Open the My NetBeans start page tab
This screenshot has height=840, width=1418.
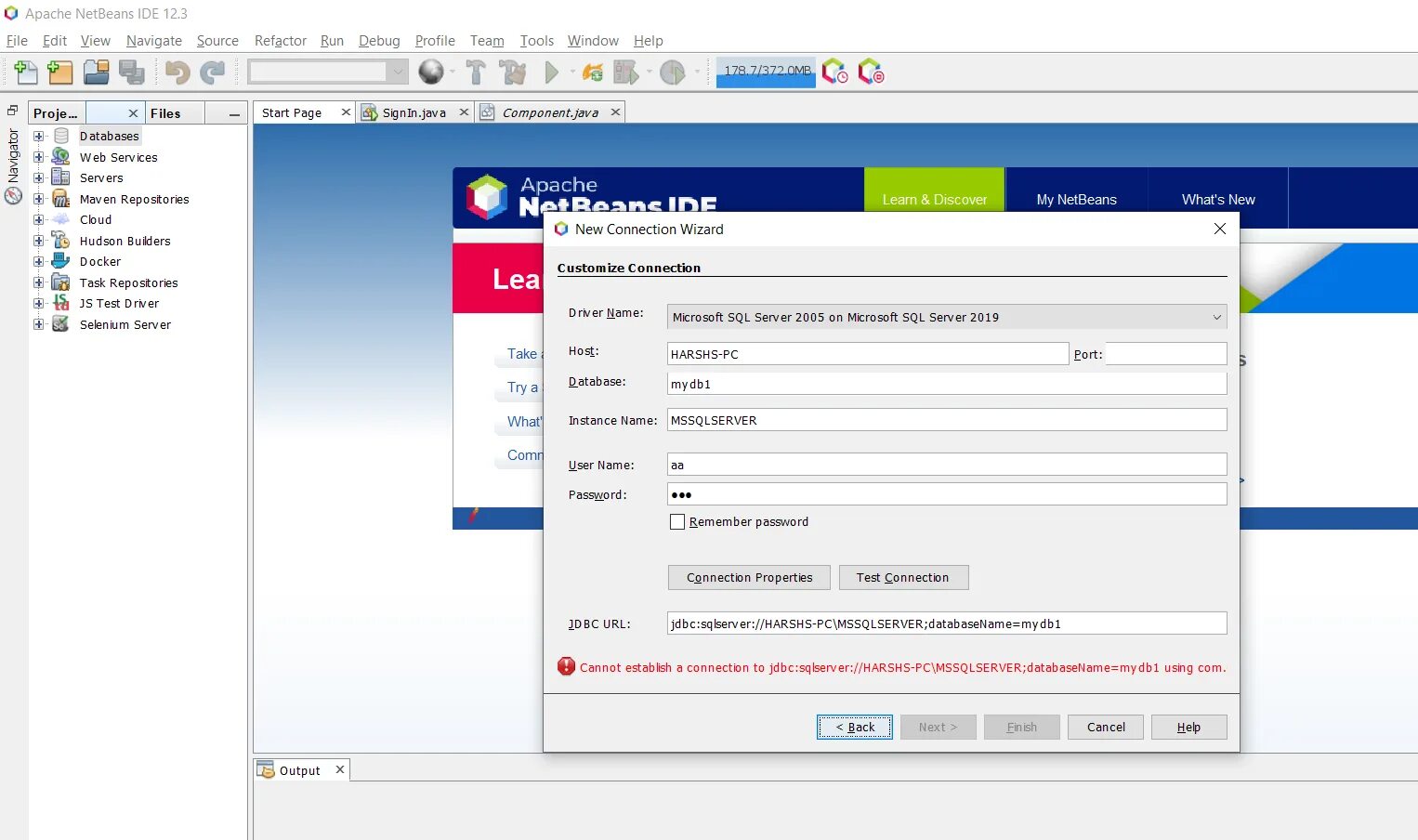(1076, 199)
